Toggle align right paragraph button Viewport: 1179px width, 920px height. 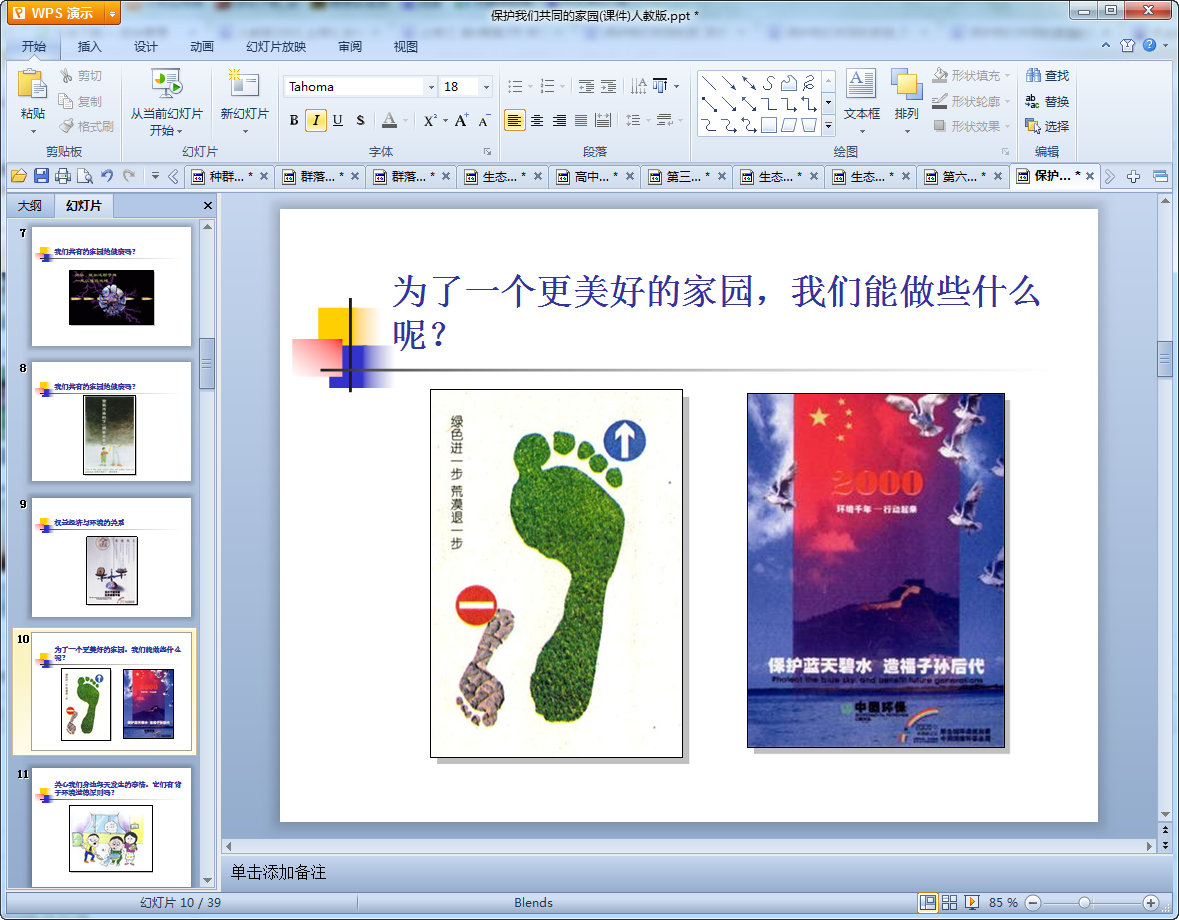(x=559, y=120)
